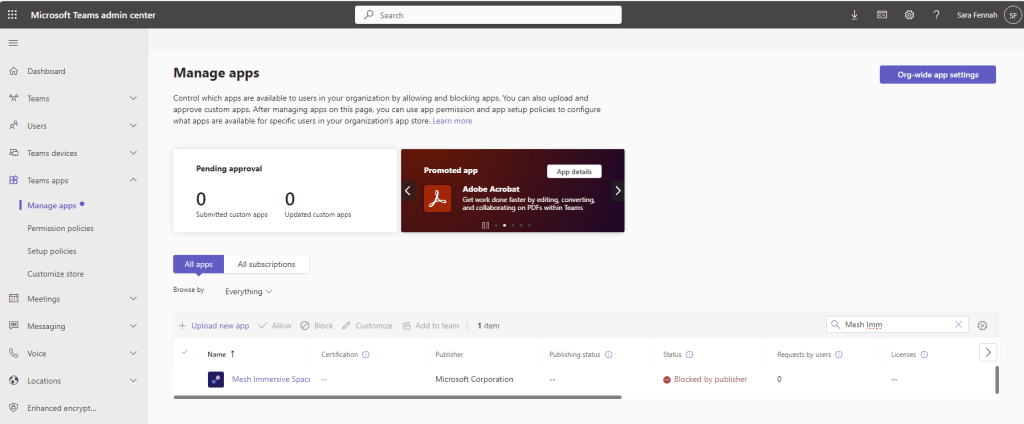This screenshot has width=1024, height=424.
Task: Open the Learn more link
Action: click(x=453, y=121)
